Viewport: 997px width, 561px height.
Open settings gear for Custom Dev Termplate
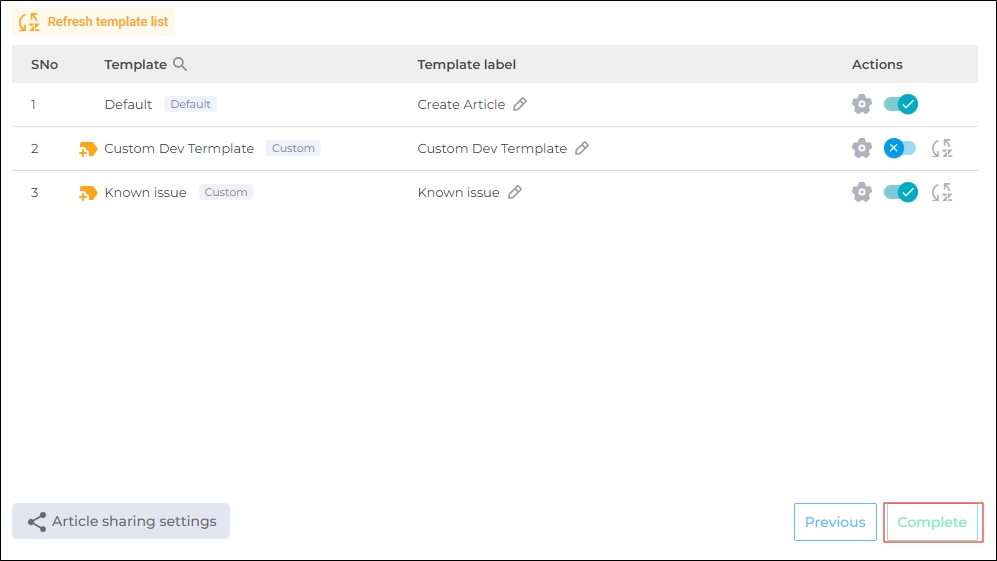point(862,148)
